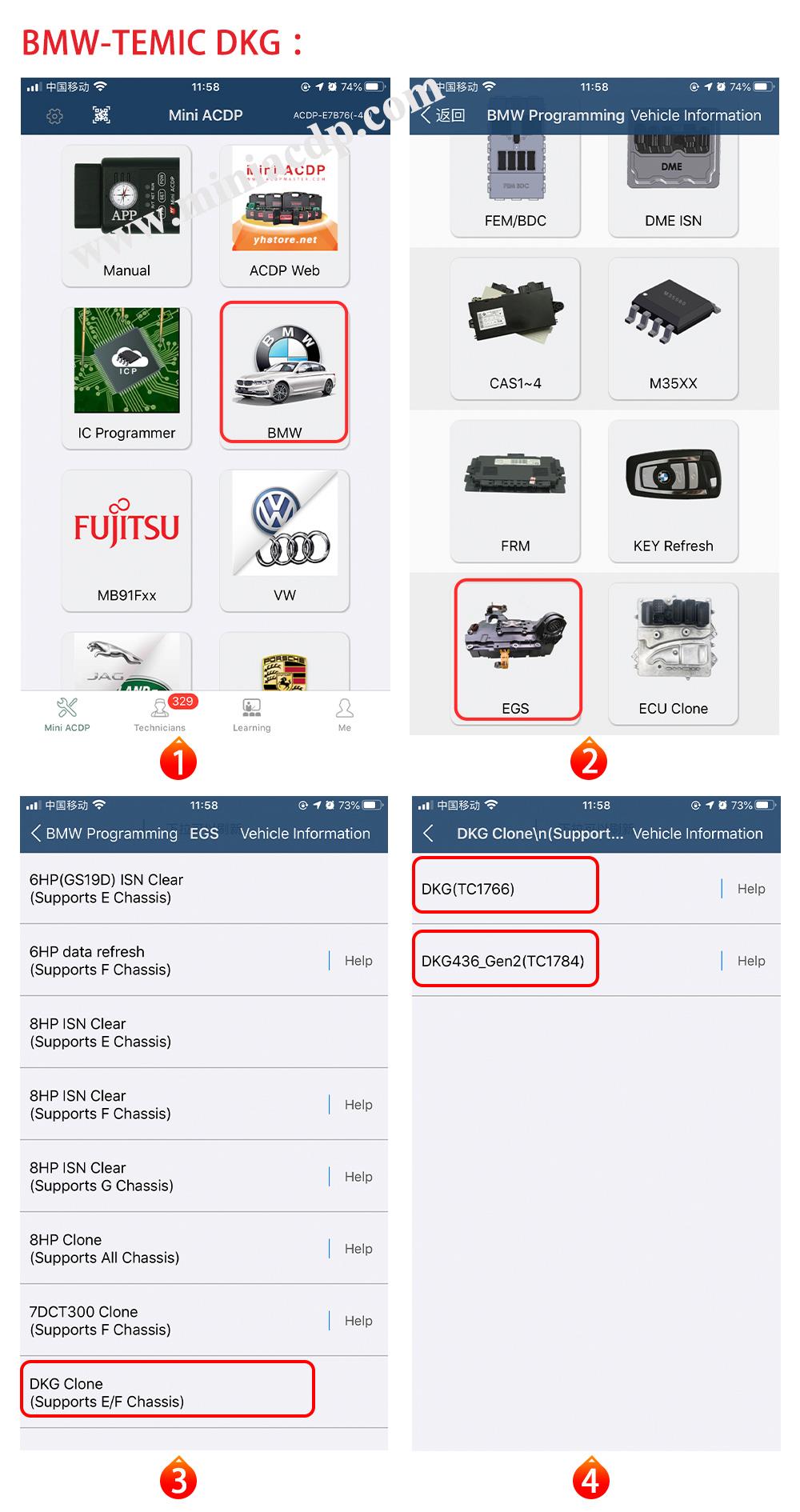Choose DKG436_Gen2(TC1784) option

point(505,958)
